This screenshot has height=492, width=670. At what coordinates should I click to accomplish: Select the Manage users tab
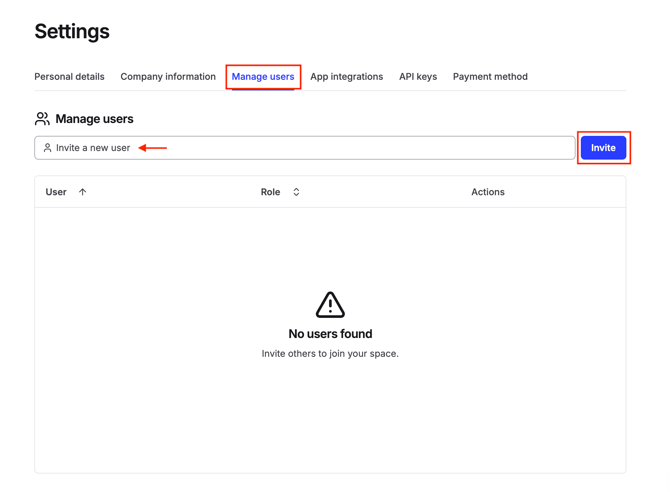(263, 77)
